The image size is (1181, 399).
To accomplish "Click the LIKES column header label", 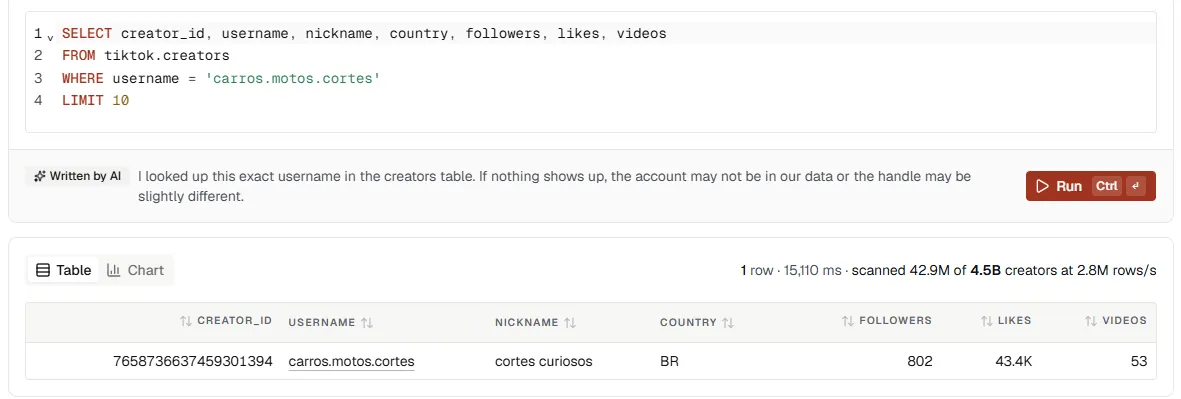I will pyautogui.click(x=1015, y=321).
